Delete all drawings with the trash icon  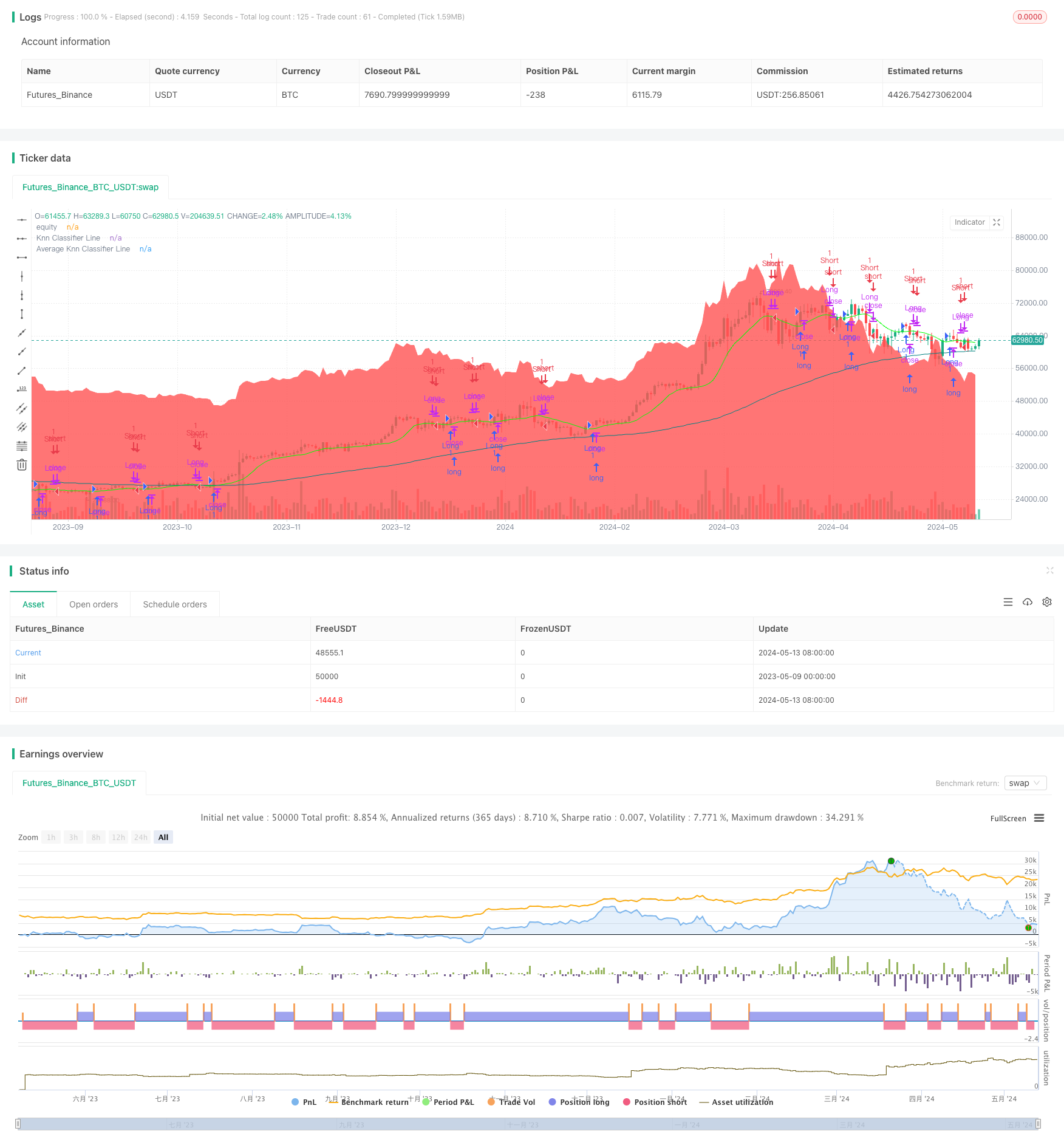point(22,465)
